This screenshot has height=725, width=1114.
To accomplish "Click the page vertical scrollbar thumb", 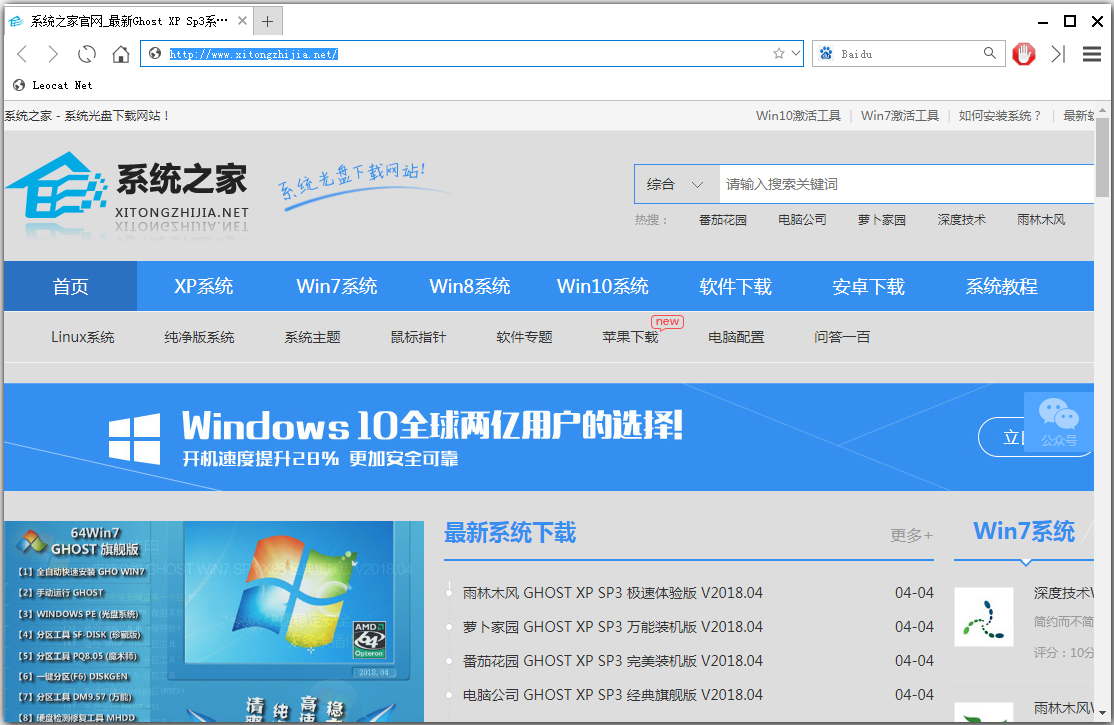I will [1102, 158].
